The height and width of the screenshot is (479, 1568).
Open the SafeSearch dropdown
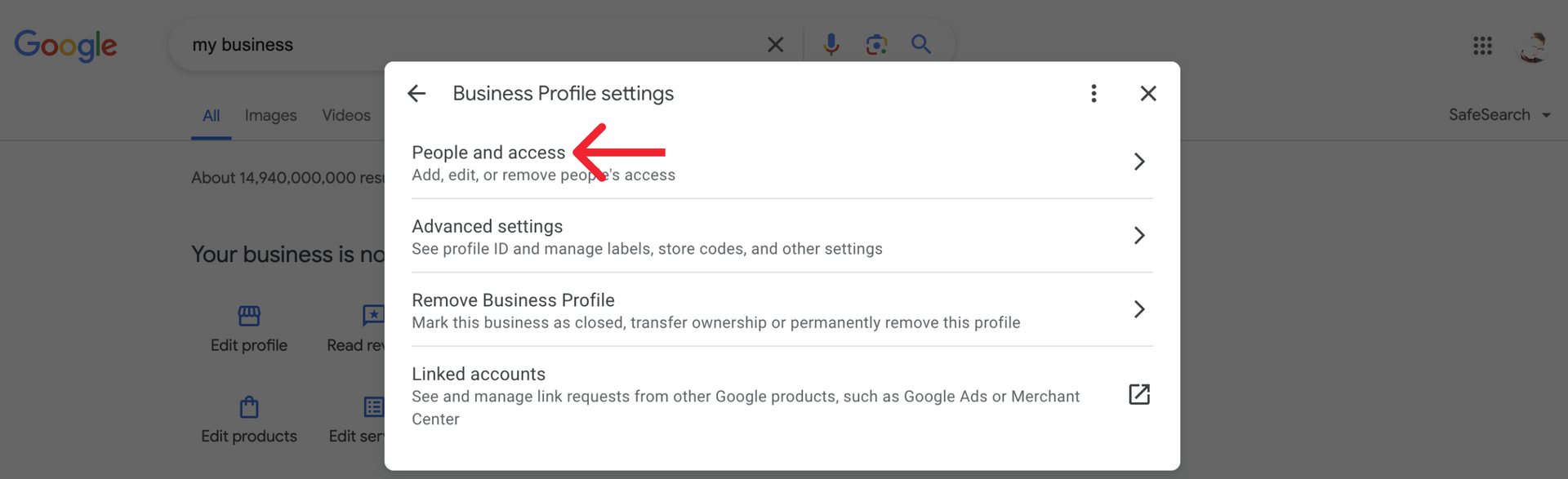click(1499, 115)
